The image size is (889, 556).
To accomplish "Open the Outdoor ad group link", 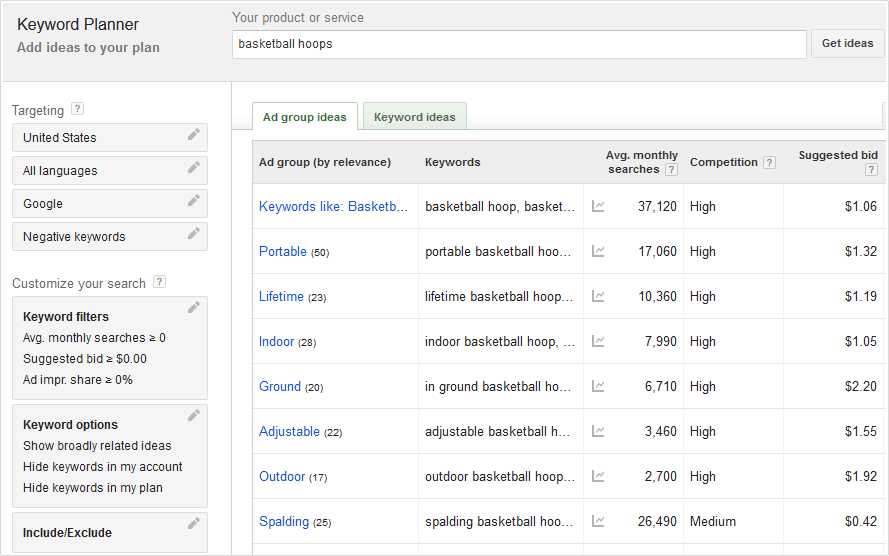I will coord(282,477).
